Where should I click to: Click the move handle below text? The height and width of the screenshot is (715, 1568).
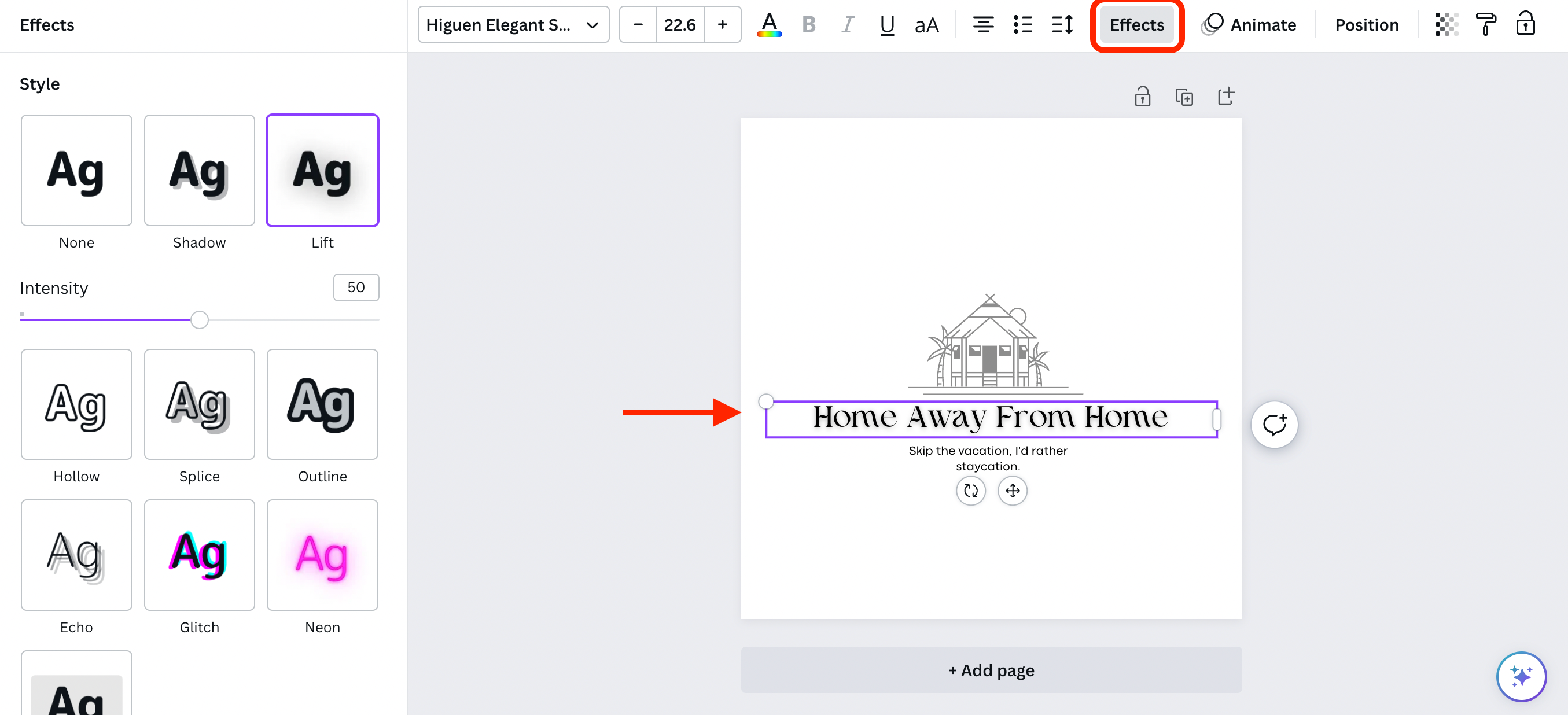[x=1013, y=491]
